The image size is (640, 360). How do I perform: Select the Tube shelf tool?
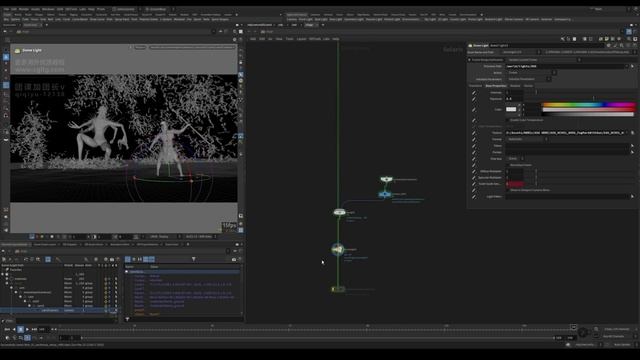pos(25,19)
